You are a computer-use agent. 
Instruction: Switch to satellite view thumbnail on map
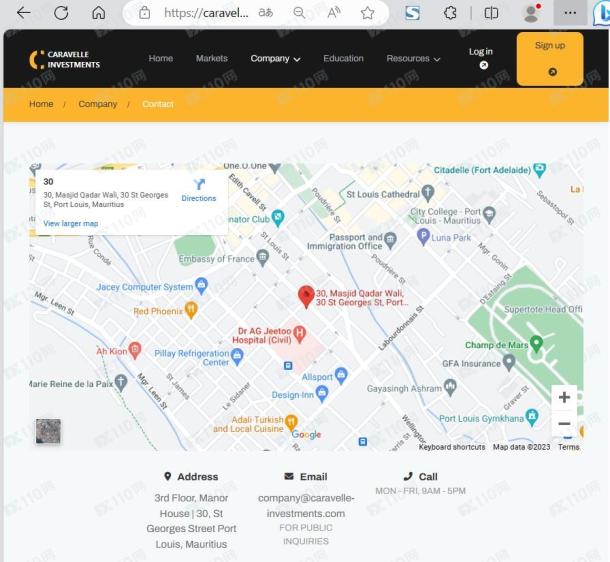tap(48, 431)
